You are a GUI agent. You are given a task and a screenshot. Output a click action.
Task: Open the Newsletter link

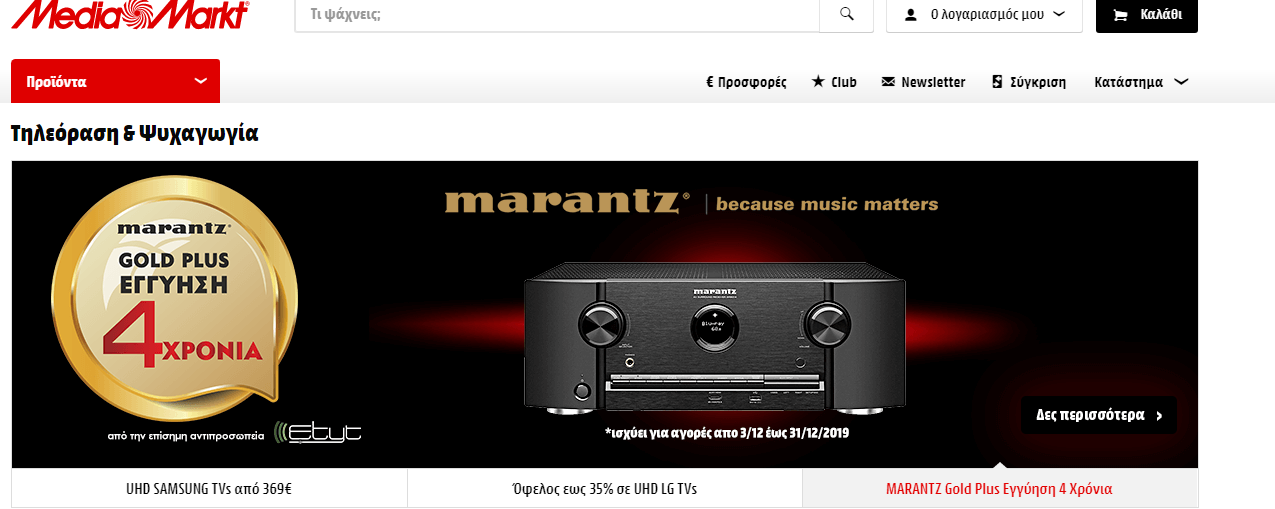tap(933, 82)
